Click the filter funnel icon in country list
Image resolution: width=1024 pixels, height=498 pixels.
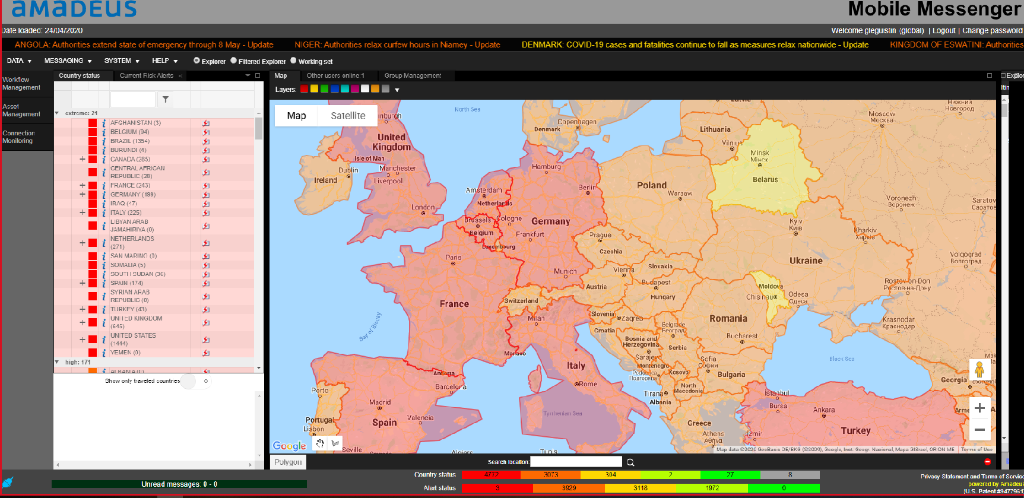(x=166, y=99)
